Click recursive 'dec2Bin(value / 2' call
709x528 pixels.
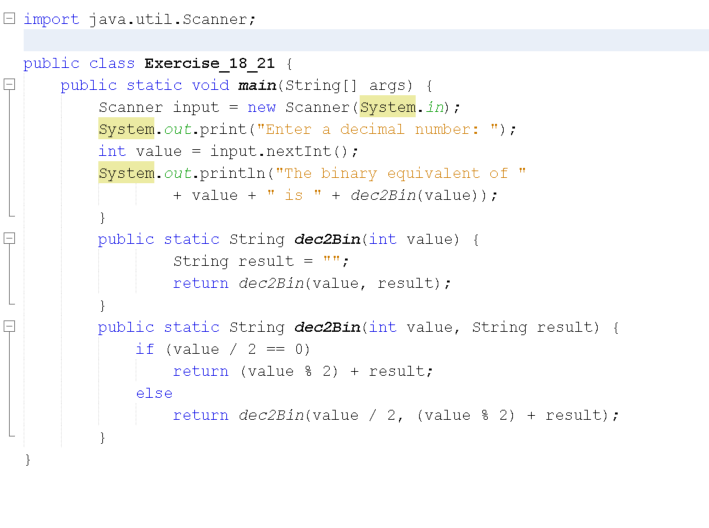point(317,415)
